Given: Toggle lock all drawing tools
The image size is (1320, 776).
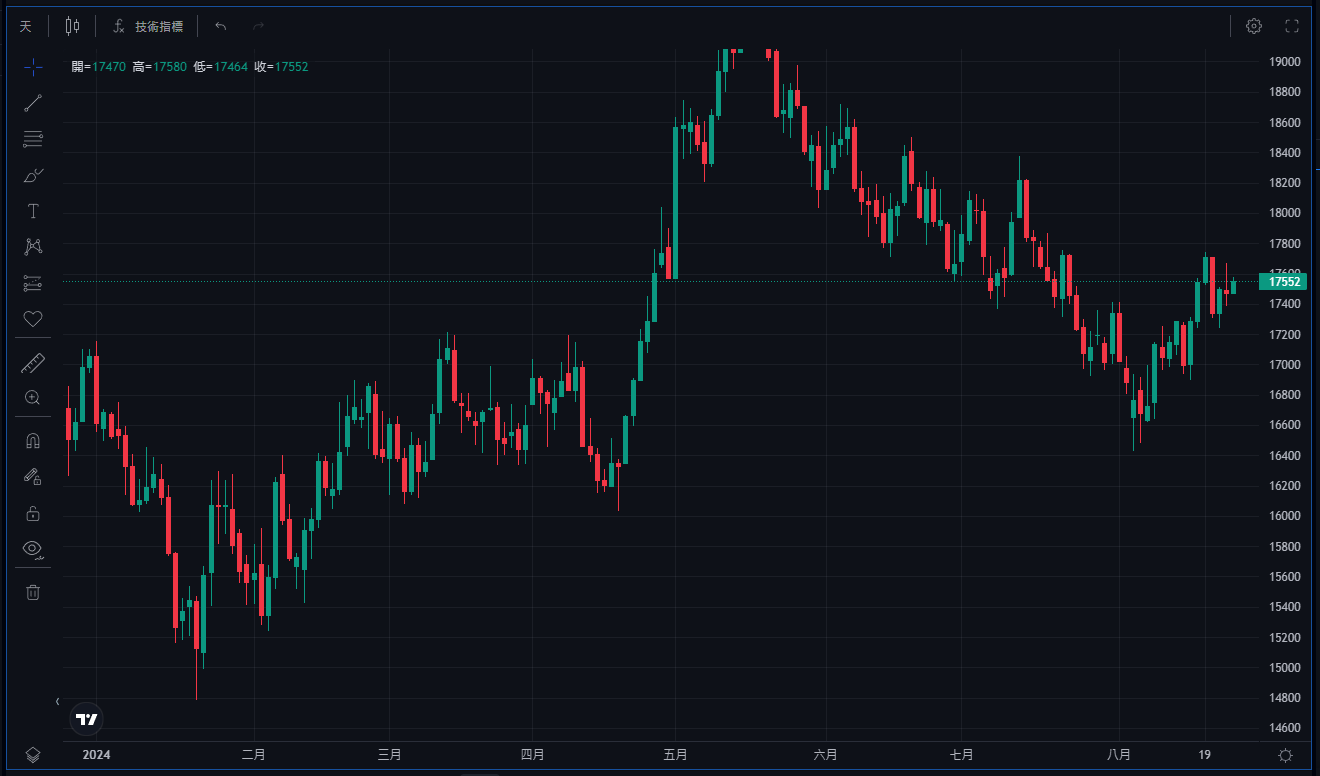Looking at the screenshot, I should point(33,513).
